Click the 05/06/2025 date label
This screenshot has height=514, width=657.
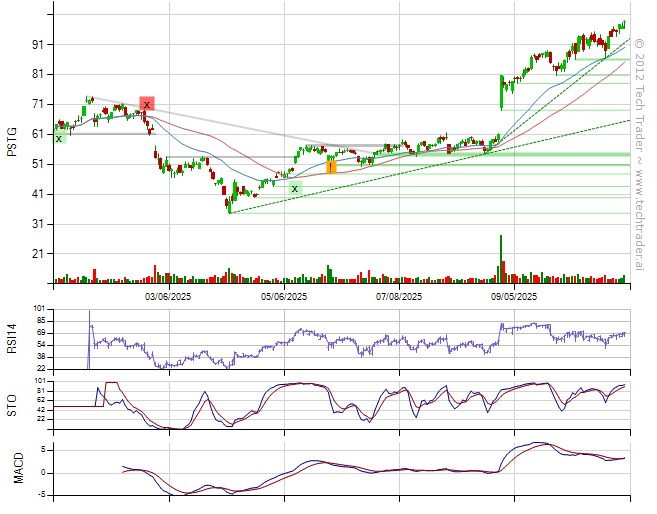click(x=285, y=296)
